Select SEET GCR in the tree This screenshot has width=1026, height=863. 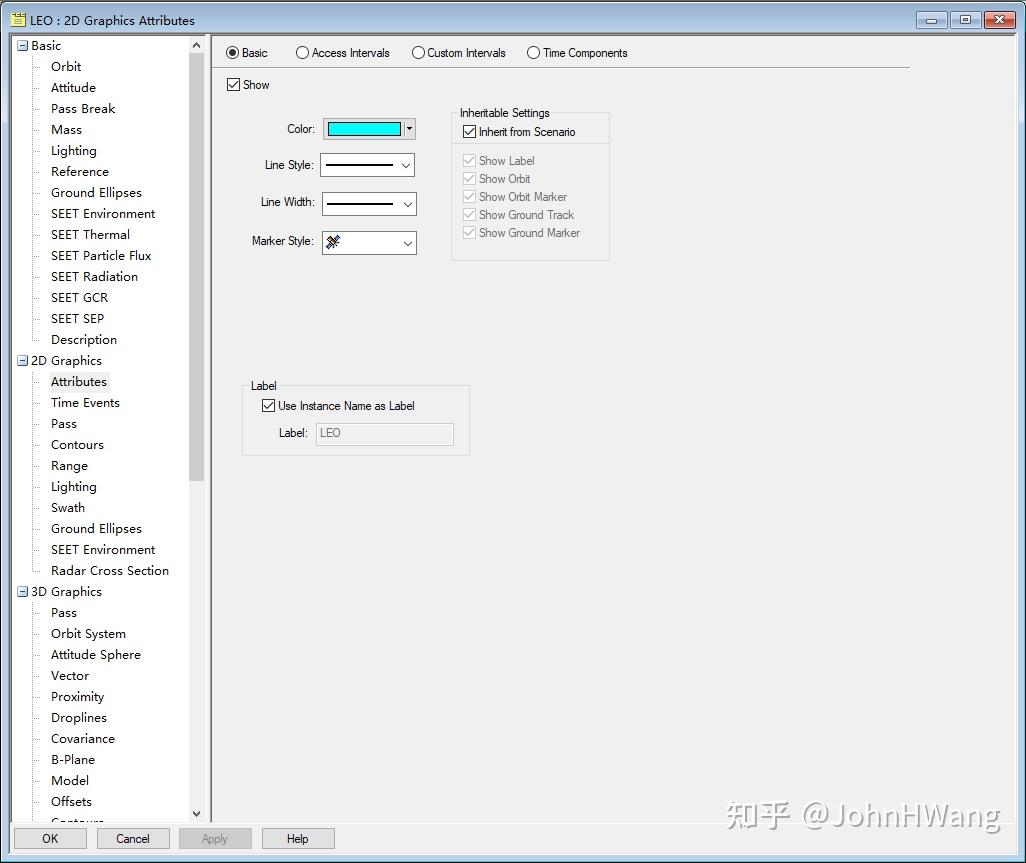79,297
